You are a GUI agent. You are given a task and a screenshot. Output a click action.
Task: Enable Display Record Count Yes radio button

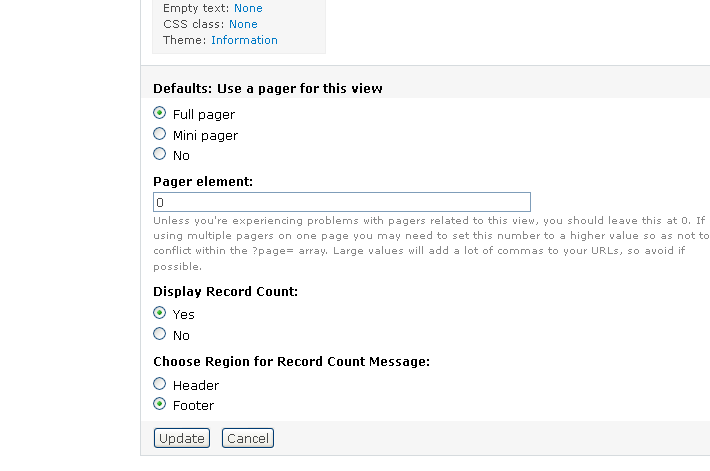pos(159,313)
